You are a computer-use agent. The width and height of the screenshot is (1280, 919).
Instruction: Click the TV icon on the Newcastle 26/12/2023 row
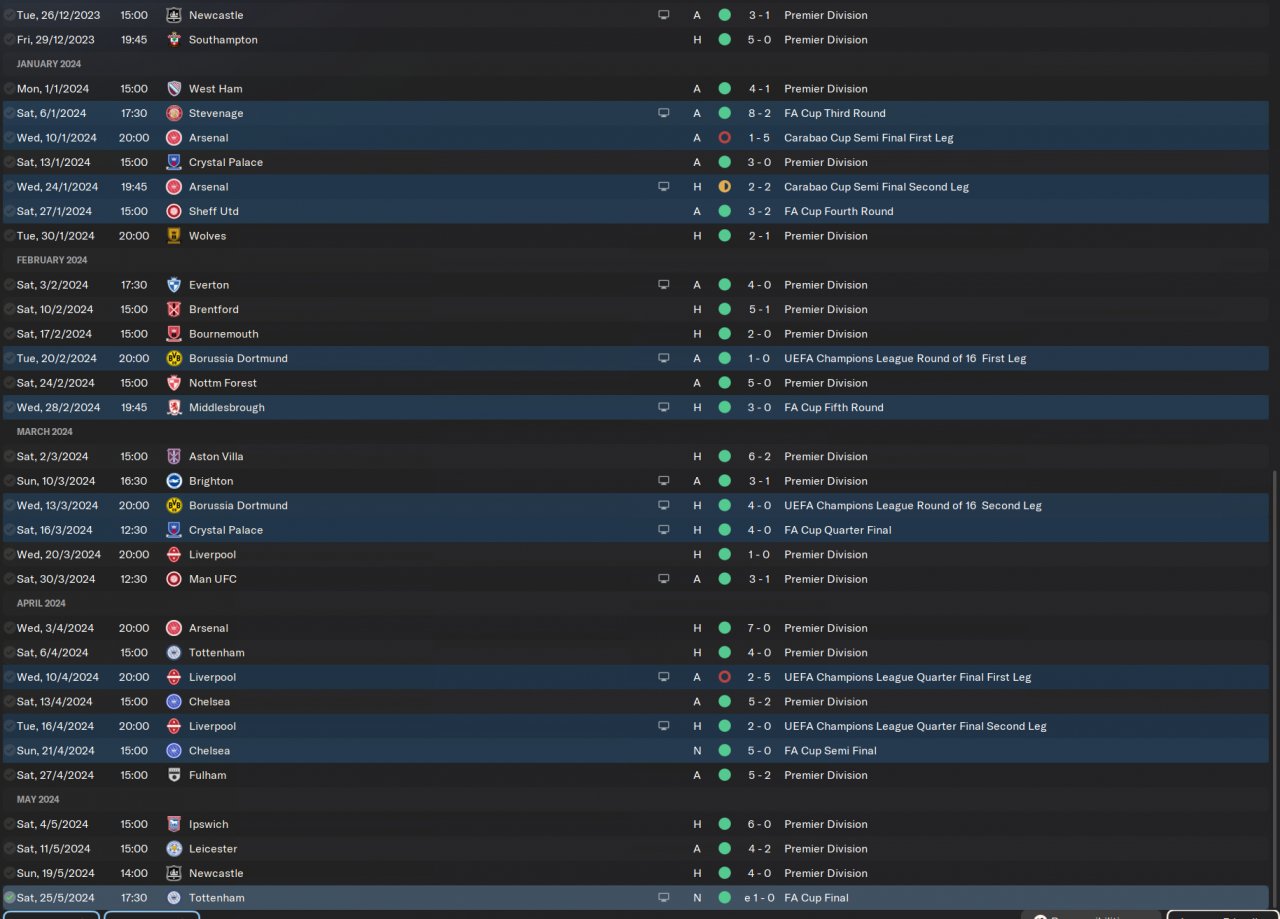tap(663, 15)
